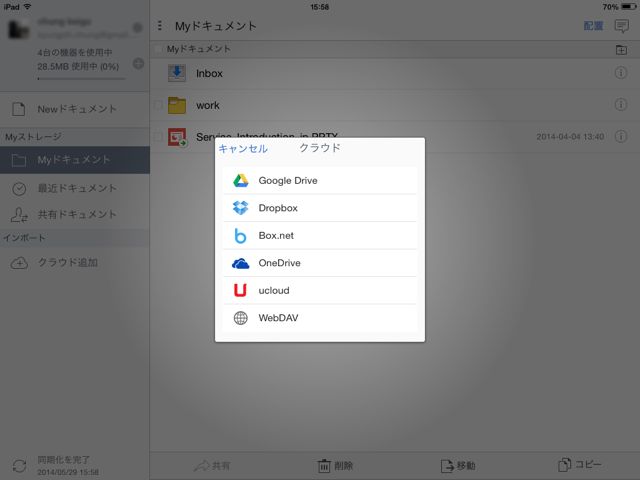Open the Inbox folder row
This screenshot has width=640, height=480.
(x=395, y=73)
